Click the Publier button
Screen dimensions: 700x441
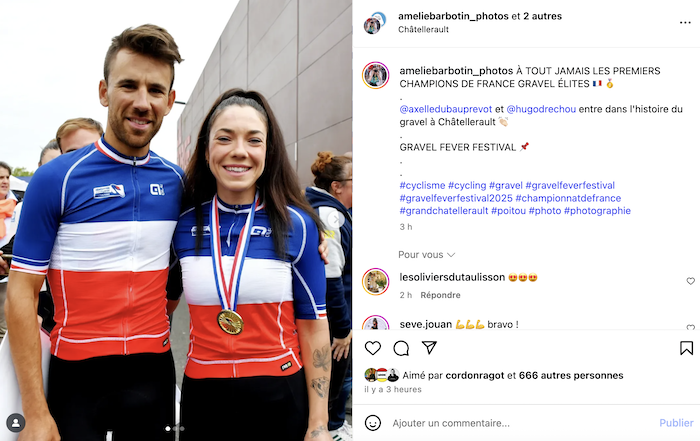(x=676, y=423)
